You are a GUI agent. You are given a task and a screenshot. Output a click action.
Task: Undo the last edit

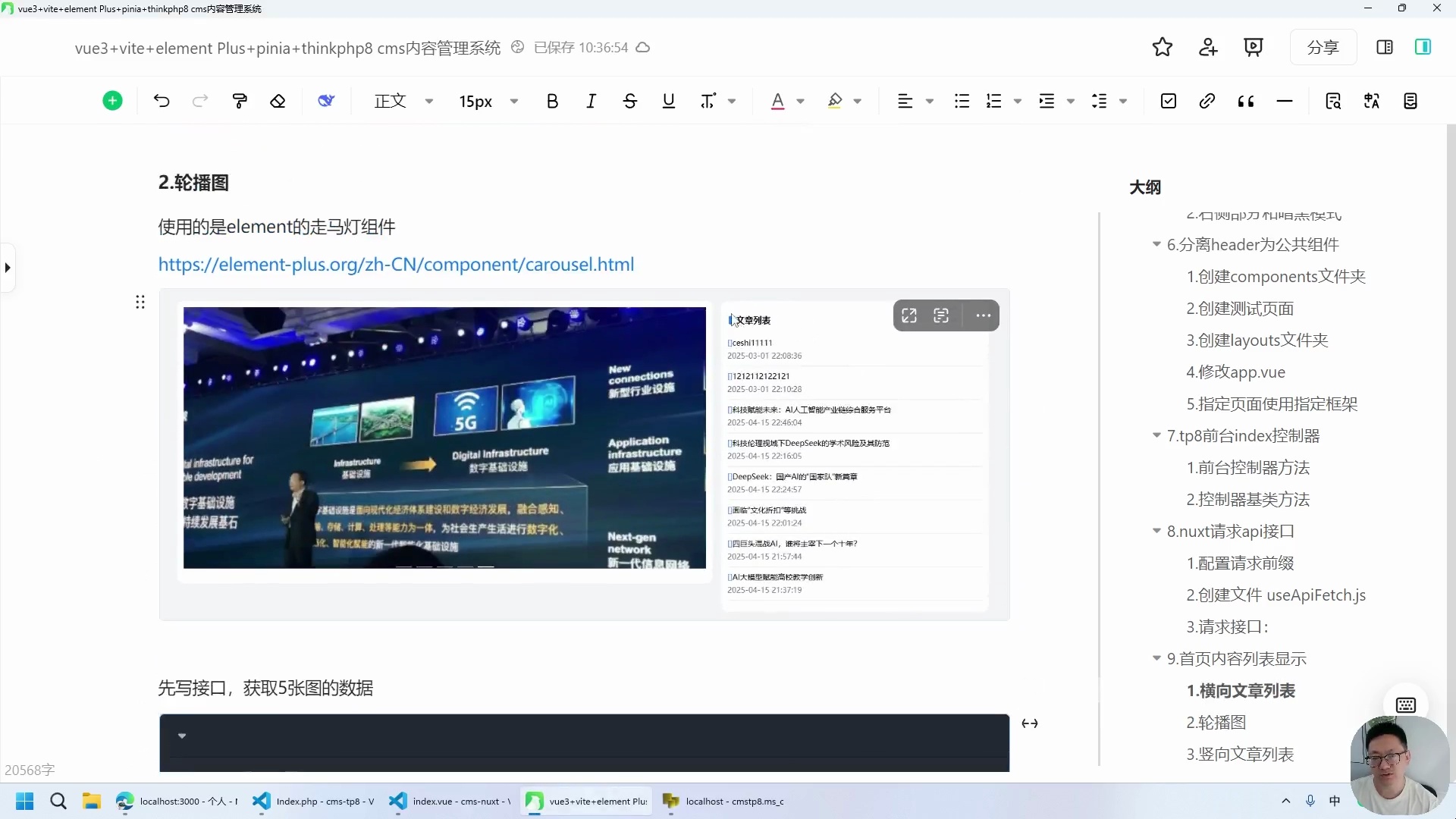[x=162, y=101]
